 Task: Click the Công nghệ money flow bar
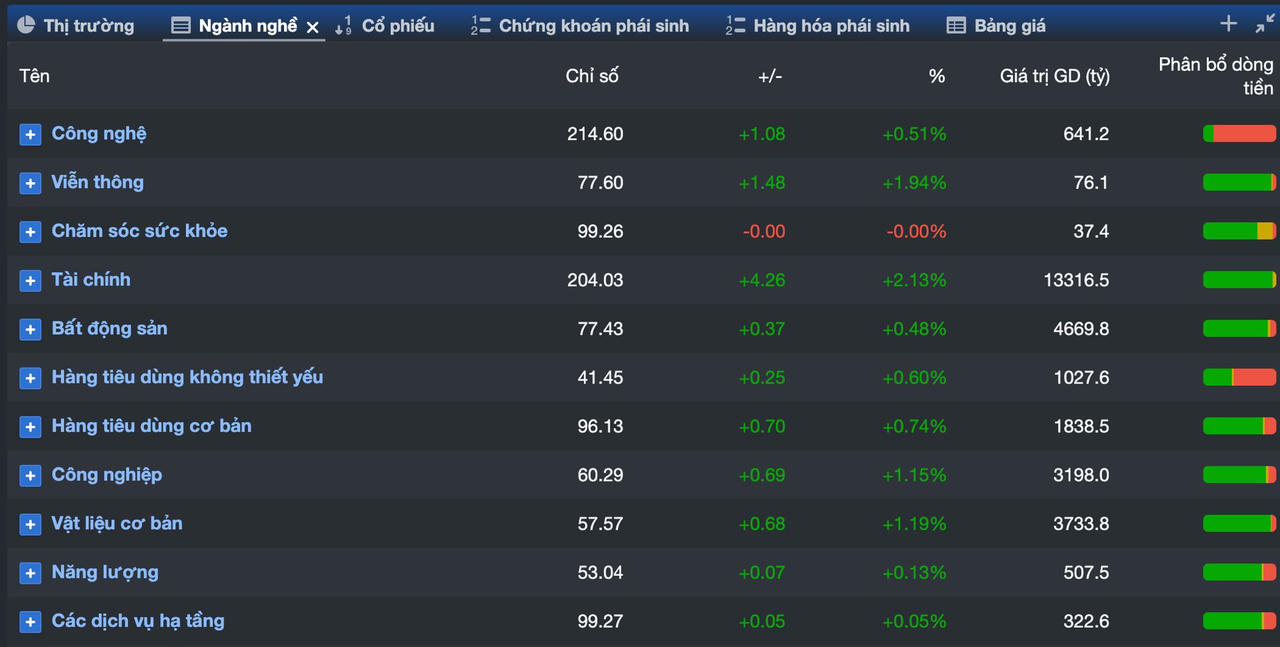click(1239, 134)
